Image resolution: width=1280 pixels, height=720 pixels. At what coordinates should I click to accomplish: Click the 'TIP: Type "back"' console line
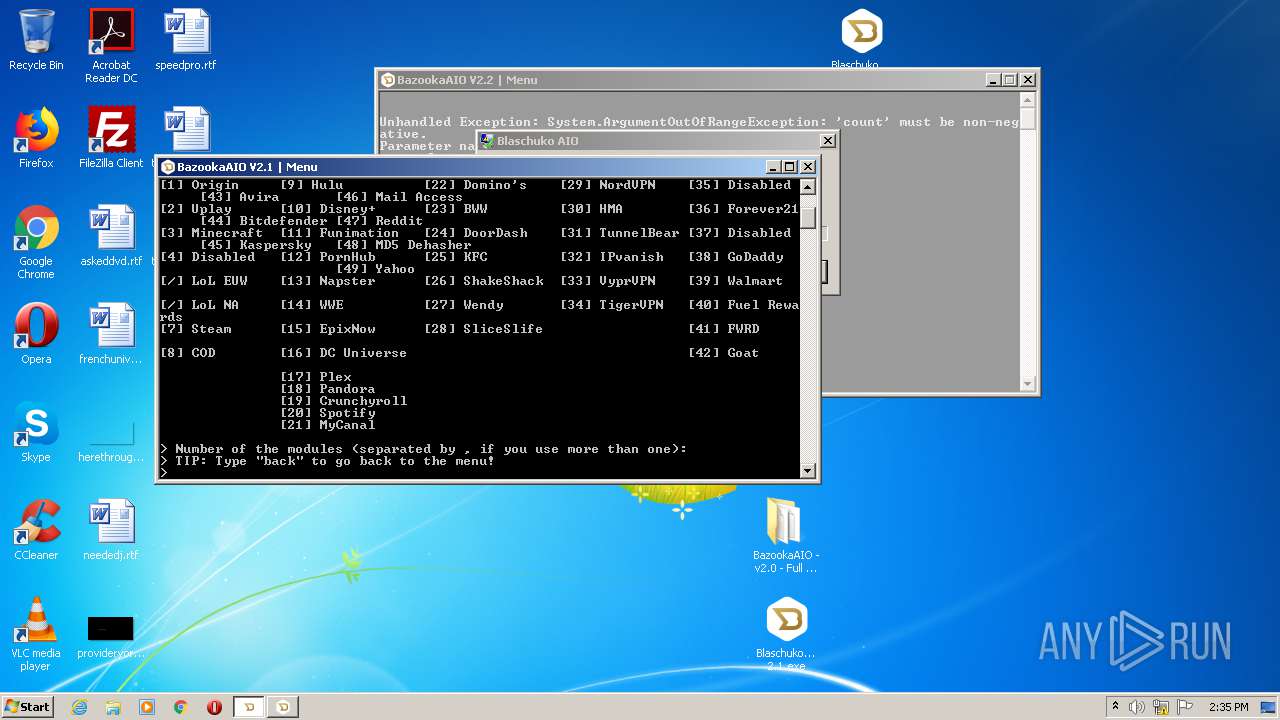pos(327,461)
